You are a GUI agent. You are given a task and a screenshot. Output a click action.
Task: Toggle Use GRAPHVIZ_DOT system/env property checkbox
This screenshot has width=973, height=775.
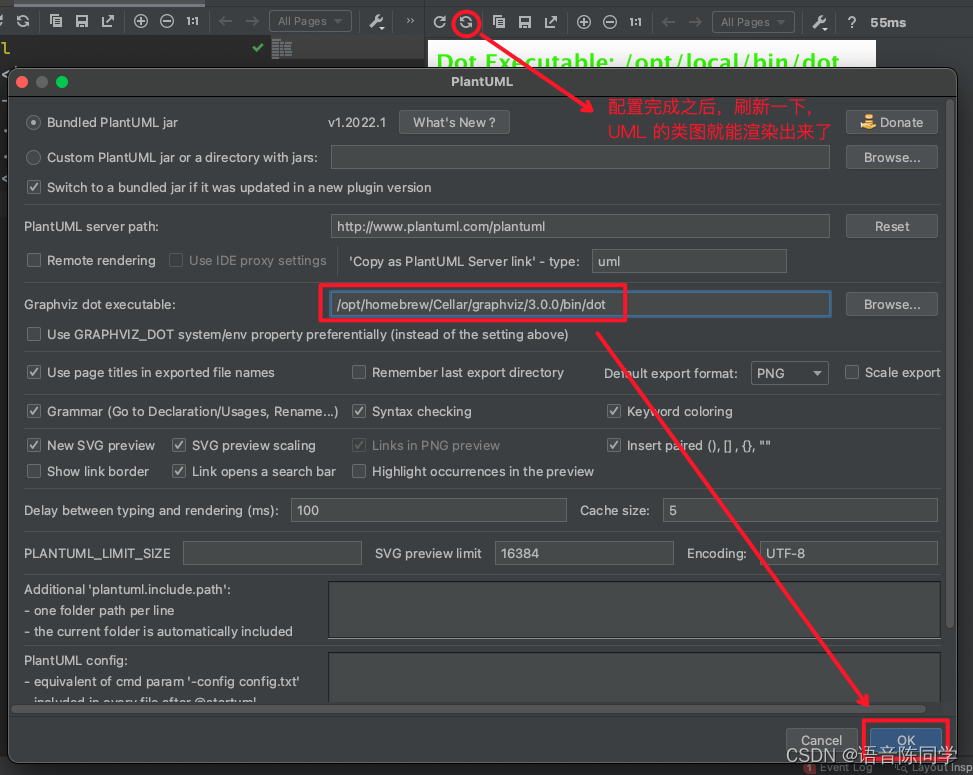coord(34,334)
